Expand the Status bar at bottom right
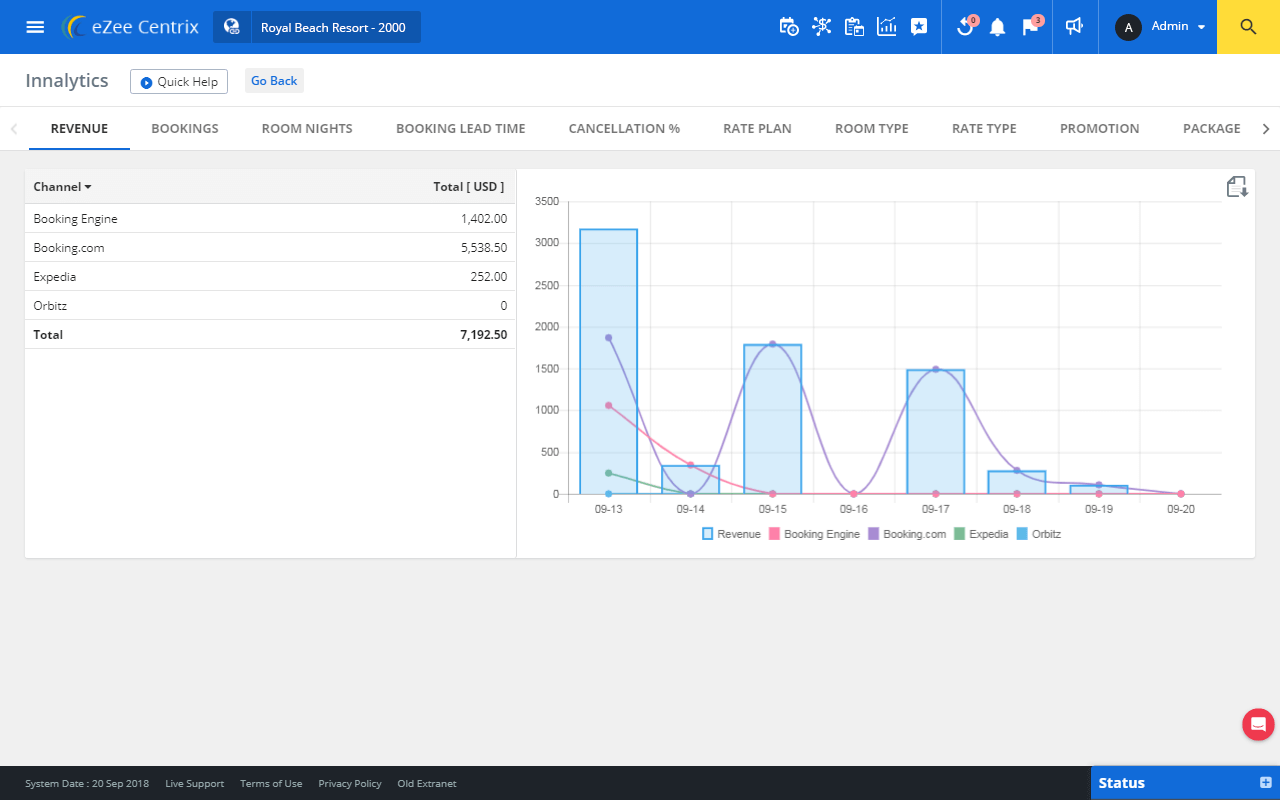Screen dimensions: 1280x800 coord(1266,783)
